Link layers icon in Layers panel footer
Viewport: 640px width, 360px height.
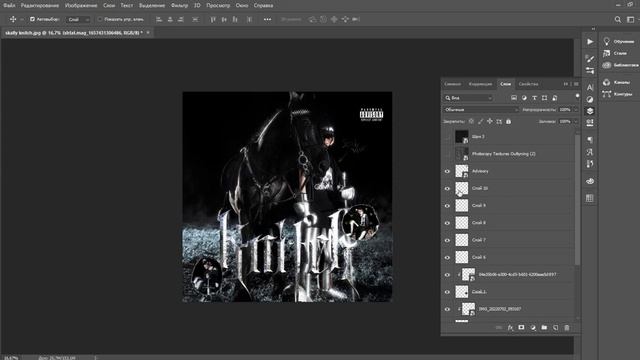click(x=499, y=327)
